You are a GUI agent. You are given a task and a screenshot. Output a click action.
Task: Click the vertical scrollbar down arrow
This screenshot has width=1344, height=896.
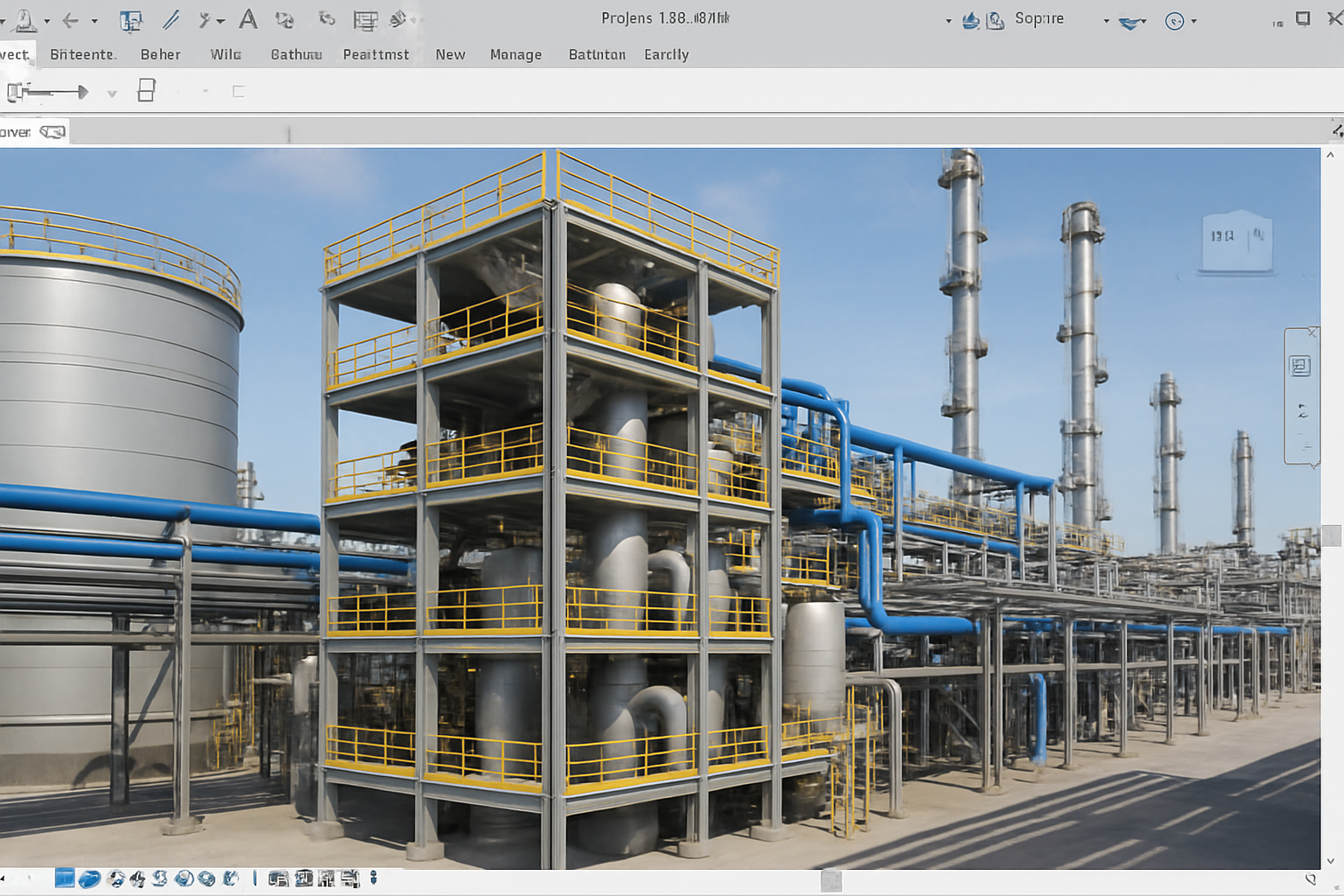tap(1331, 861)
